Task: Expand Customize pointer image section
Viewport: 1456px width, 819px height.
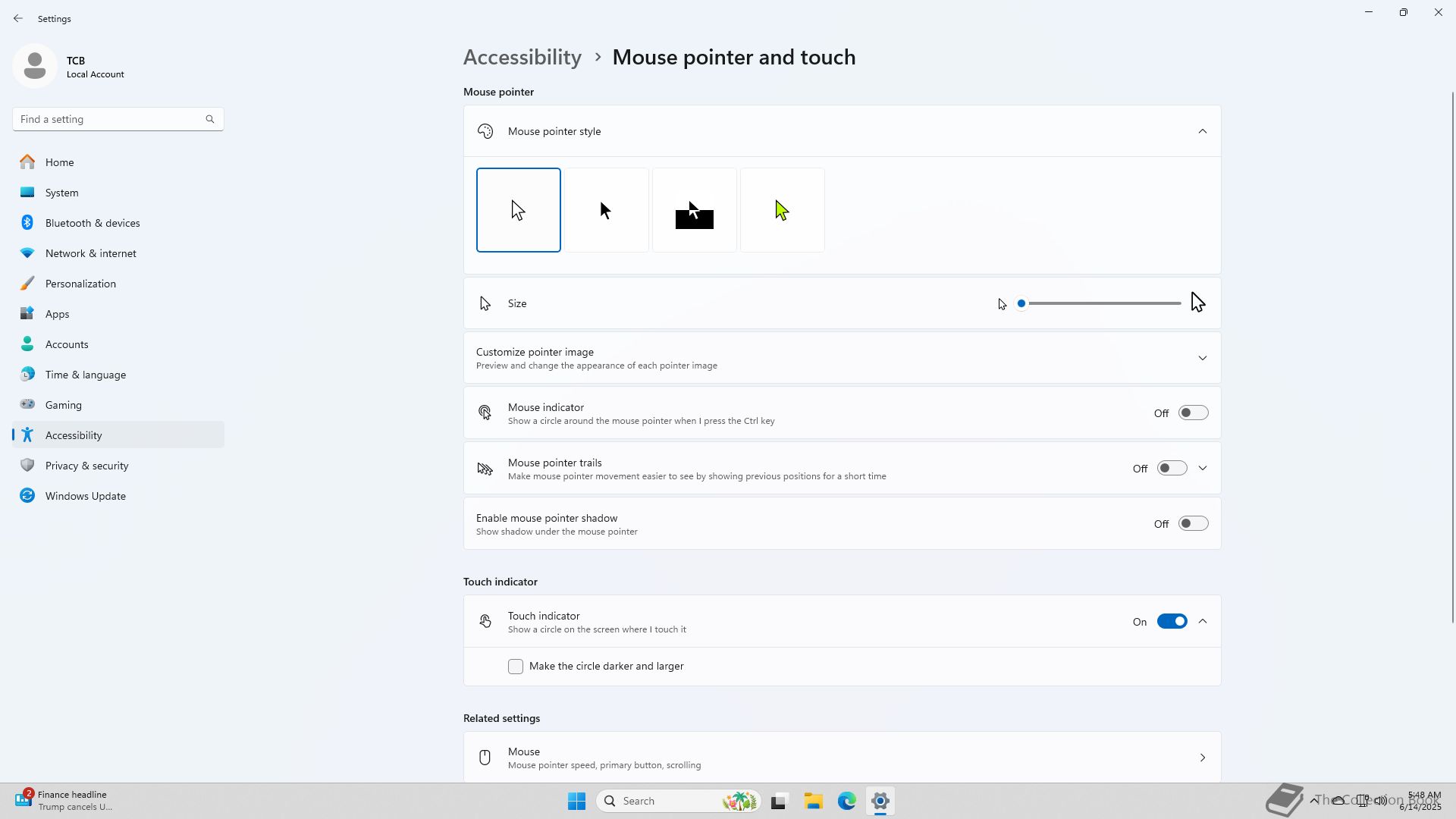Action: [1202, 358]
